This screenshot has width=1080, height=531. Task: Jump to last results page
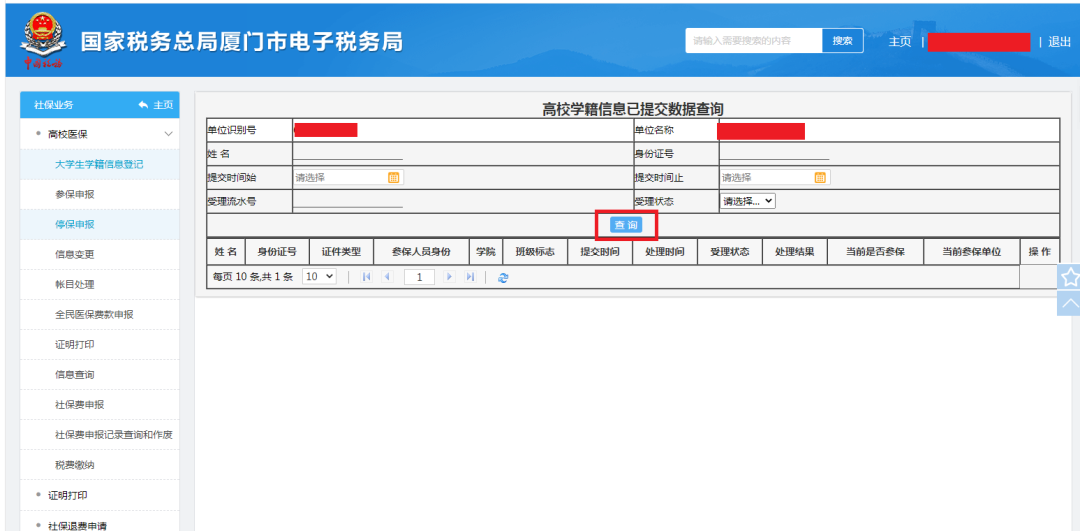[x=470, y=277]
